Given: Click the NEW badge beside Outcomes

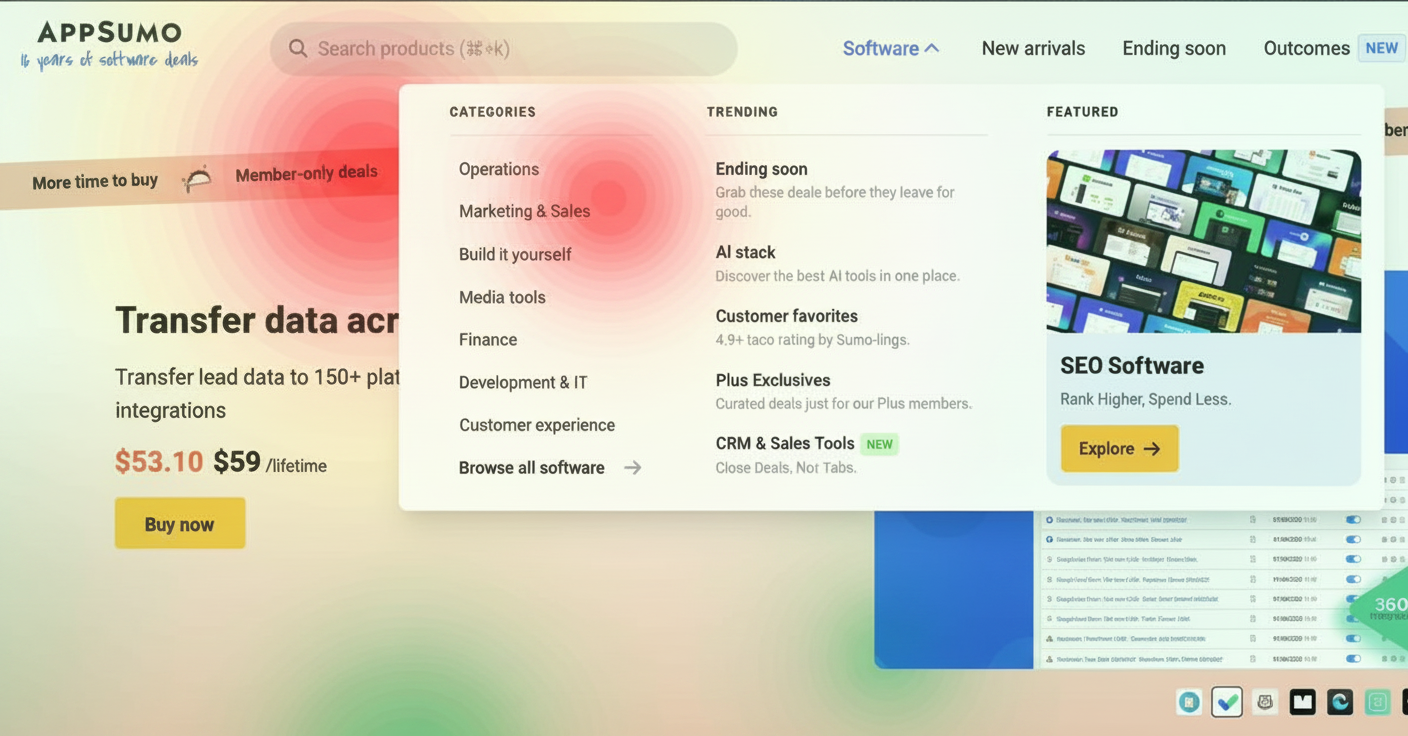Looking at the screenshot, I should [1381, 48].
